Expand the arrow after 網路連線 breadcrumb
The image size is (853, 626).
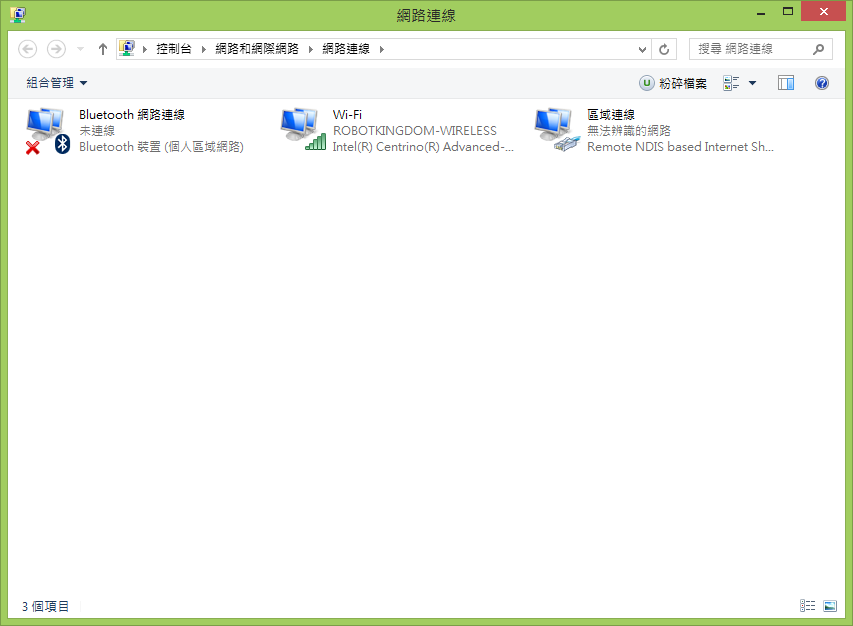point(382,49)
